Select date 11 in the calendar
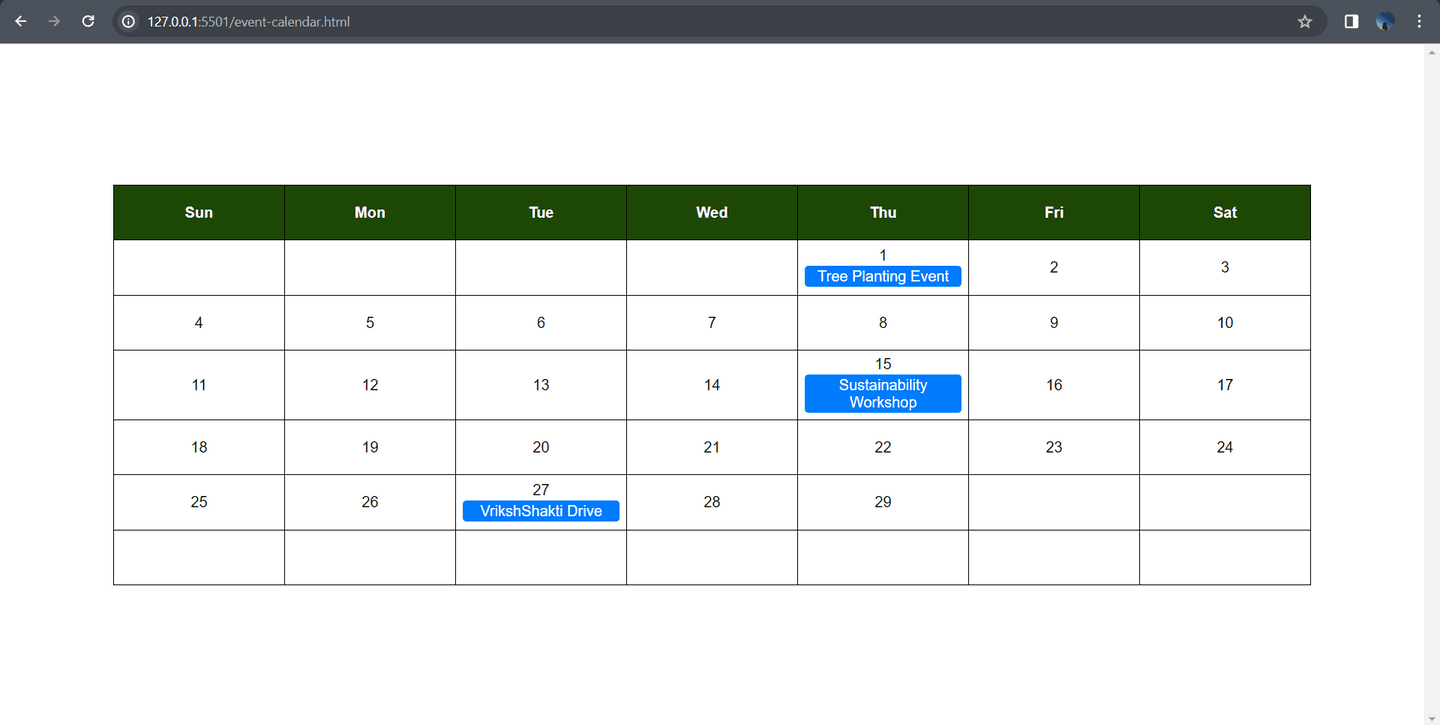 199,385
